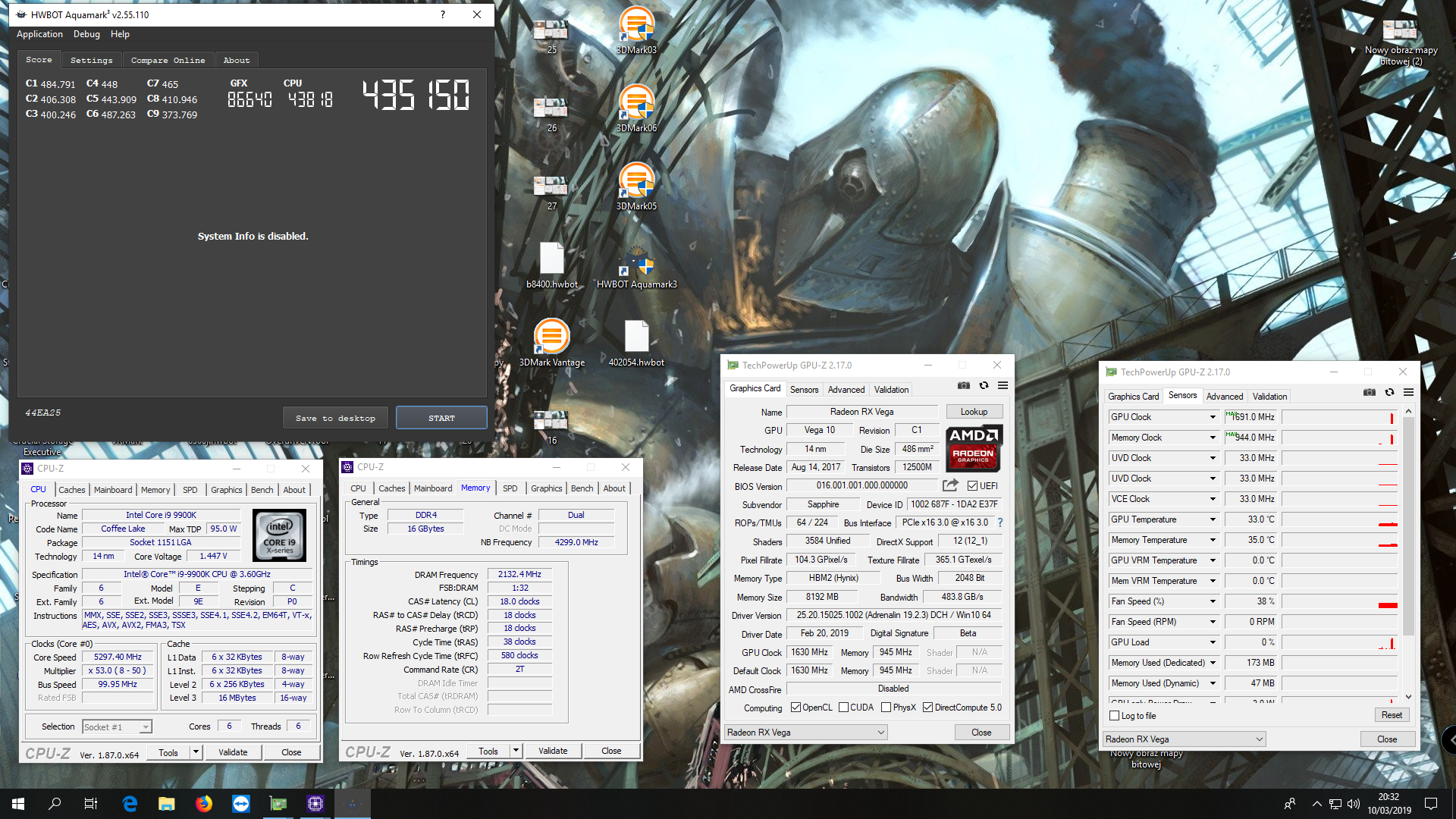This screenshot has width=1456, height=819.
Task: Expand GPU Temperature sensor dropdown arrow
Action: [x=1213, y=519]
